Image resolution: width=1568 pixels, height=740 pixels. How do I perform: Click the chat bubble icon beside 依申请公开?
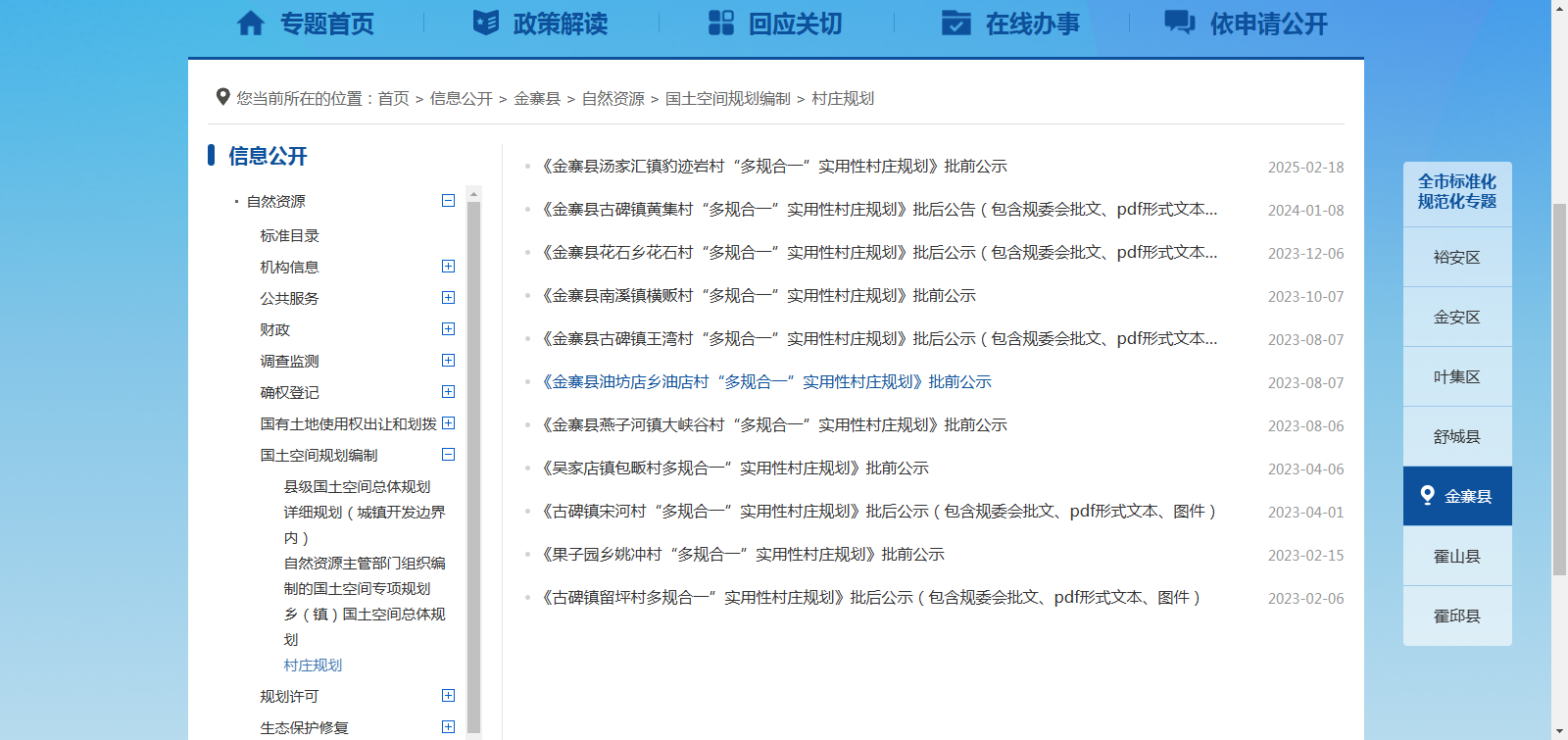(1179, 23)
